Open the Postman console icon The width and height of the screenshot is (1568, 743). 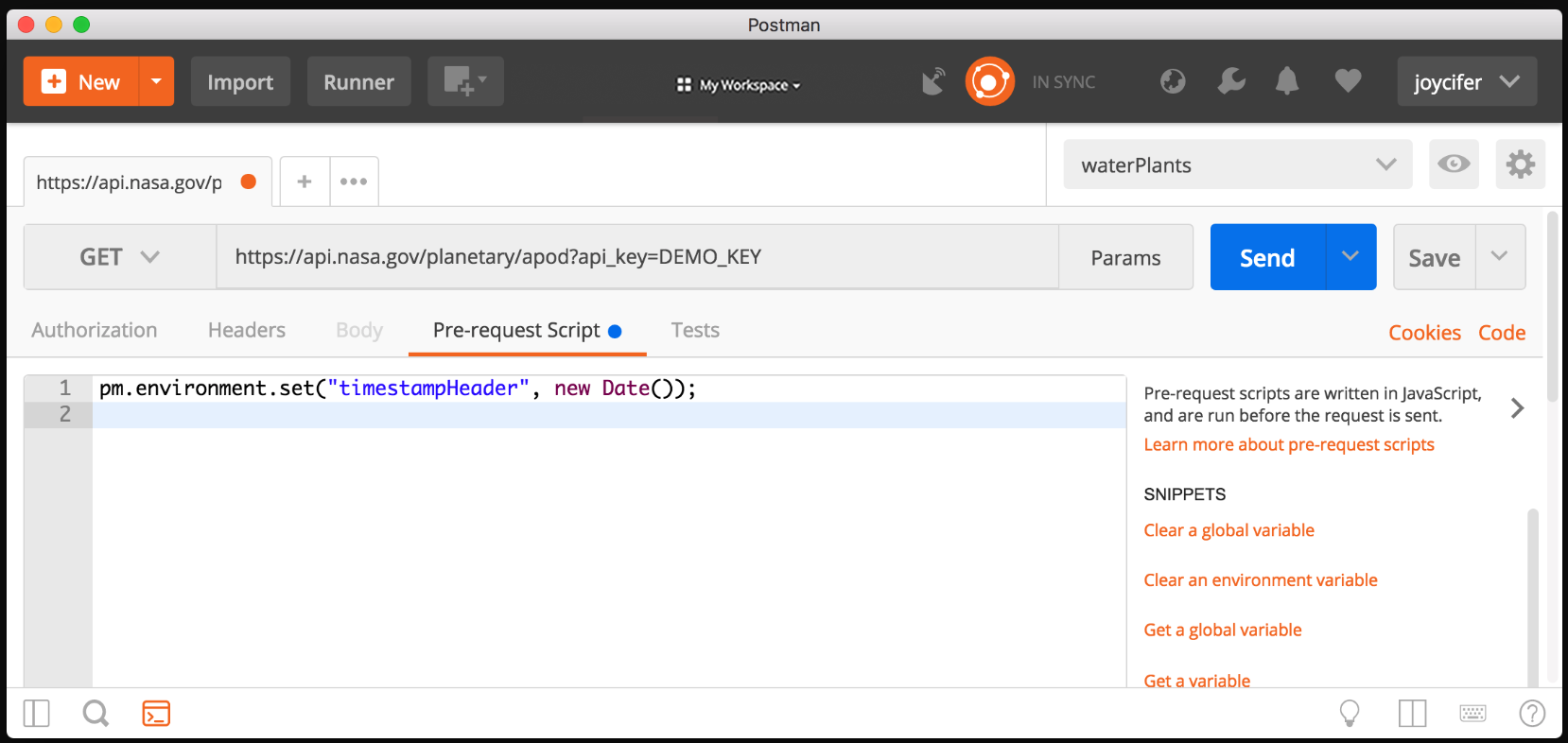click(x=156, y=713)
